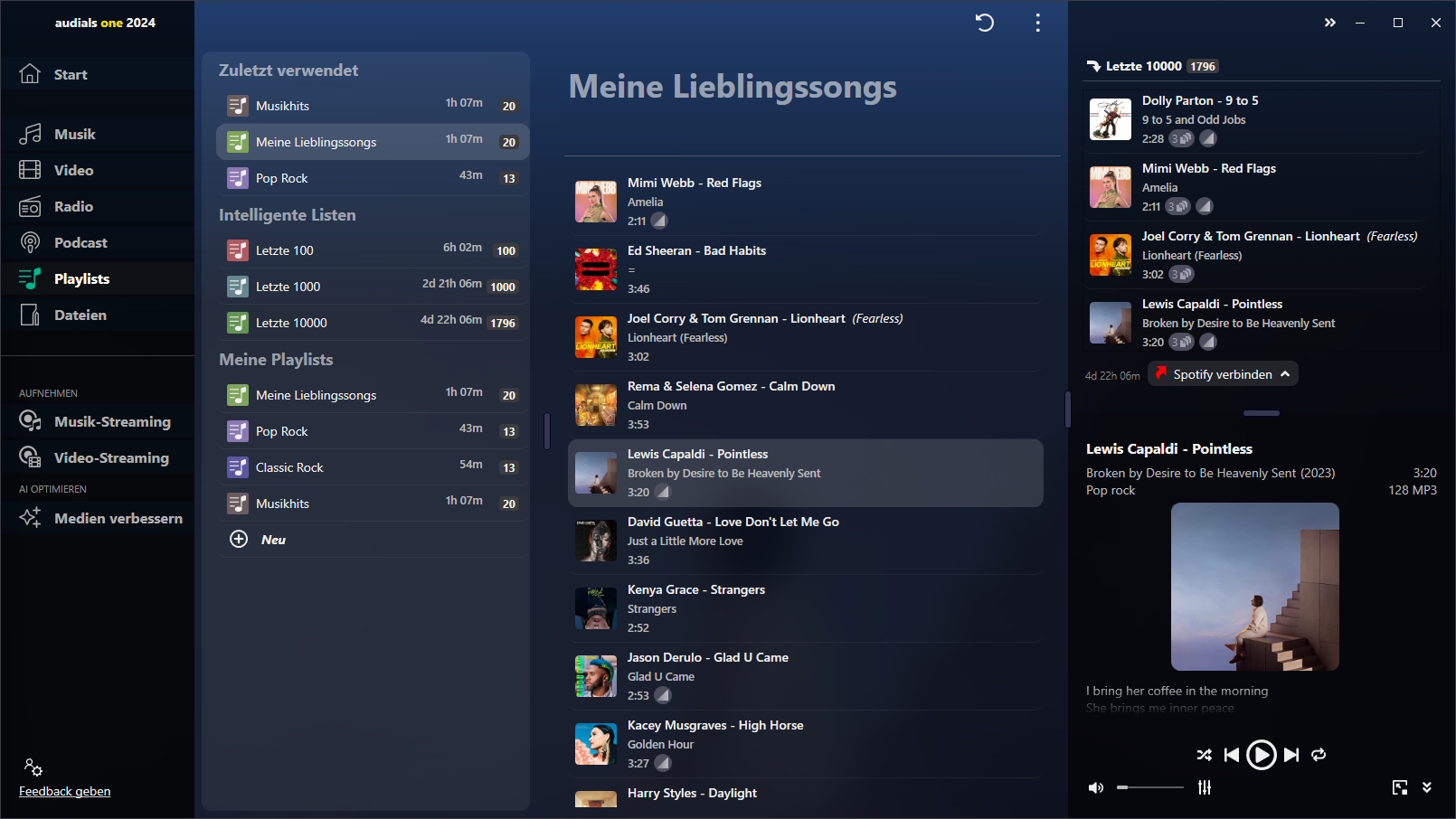Viewport: 1456px width, 819px height.
Task: Click quality badge on Mimi Webb playlist row
Action: coord(660,221)
